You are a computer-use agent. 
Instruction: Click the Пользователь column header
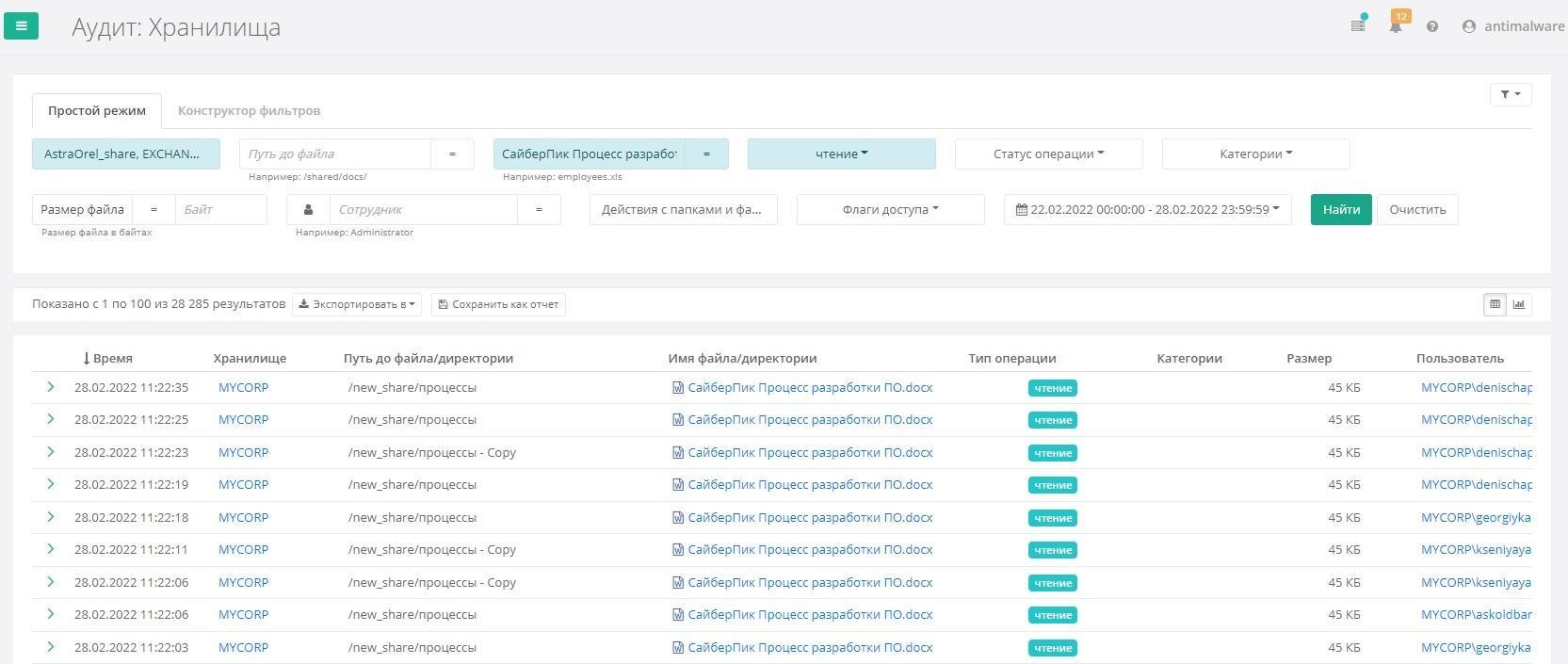[x=1460, y=358]
